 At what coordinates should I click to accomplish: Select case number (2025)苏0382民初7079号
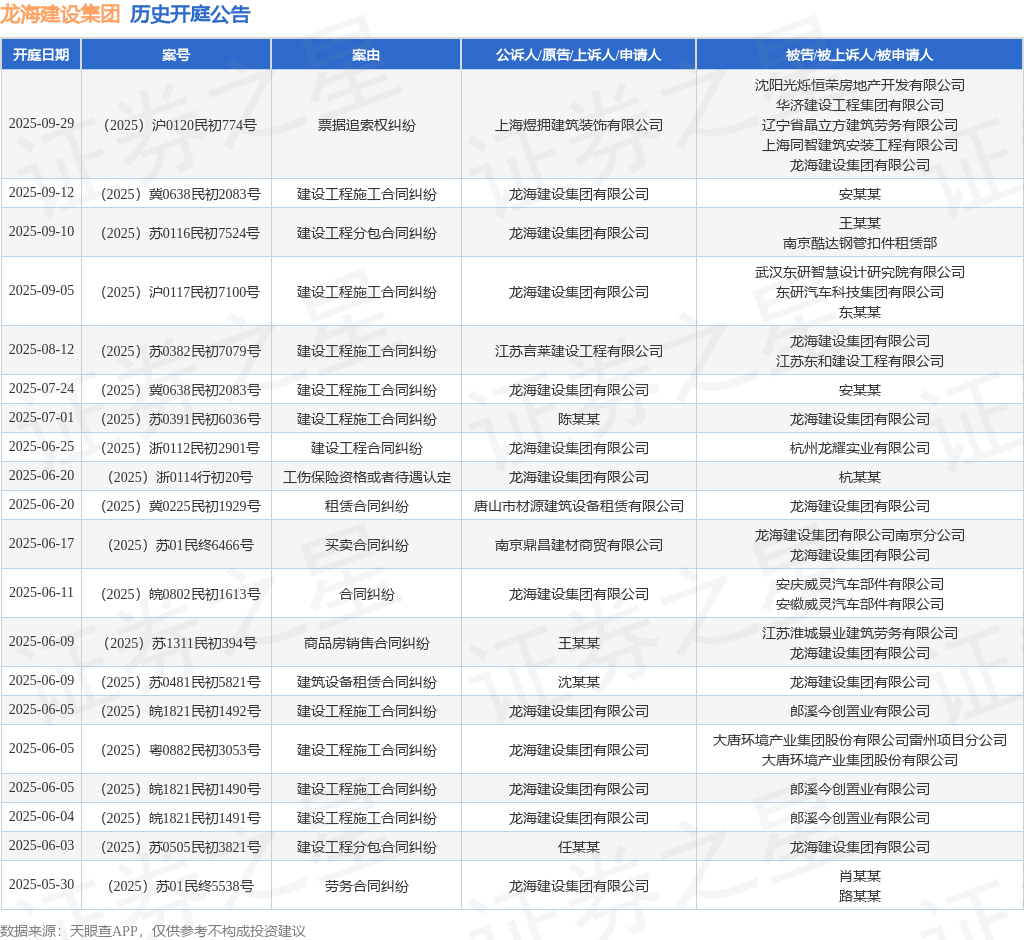coord(180,351)
